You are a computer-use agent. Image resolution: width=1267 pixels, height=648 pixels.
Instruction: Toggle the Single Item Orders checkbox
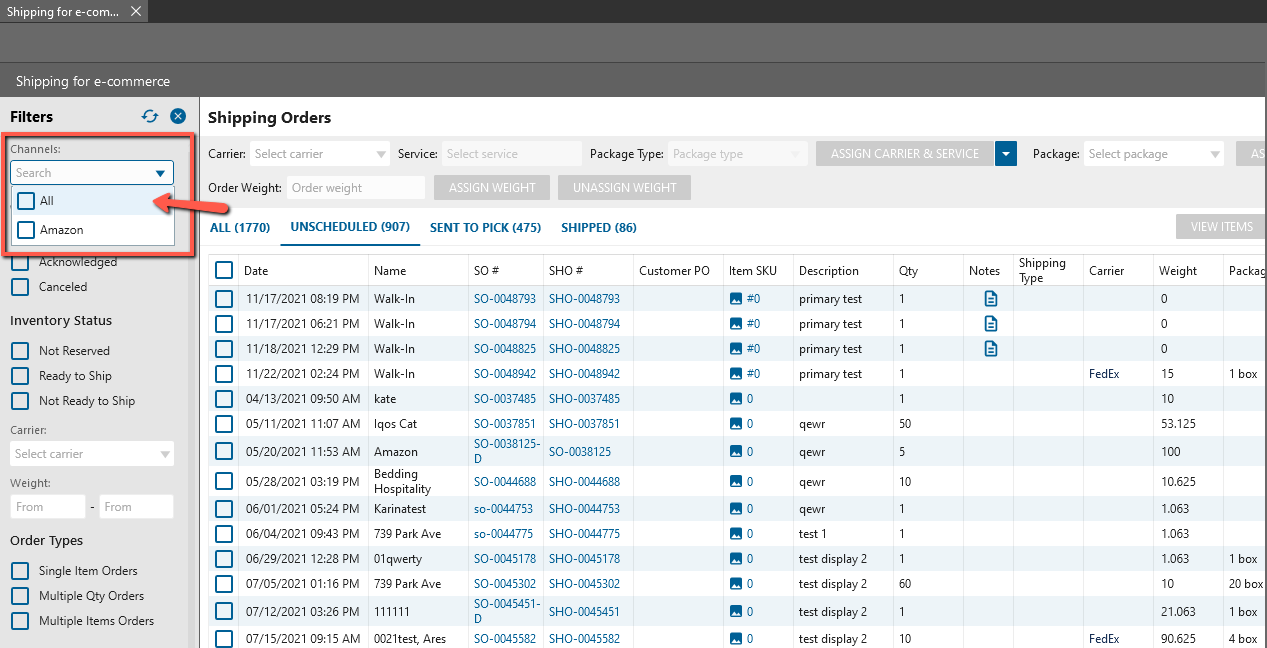(19, 571)
